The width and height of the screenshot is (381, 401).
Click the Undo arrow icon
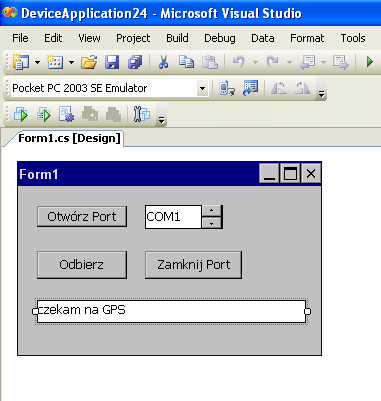pos(239,62)
